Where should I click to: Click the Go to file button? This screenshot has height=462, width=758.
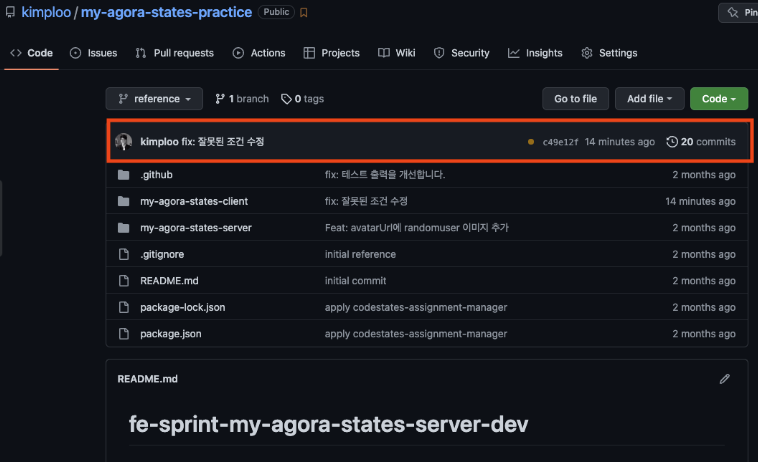pyautogui.click(x=575, y=99)
